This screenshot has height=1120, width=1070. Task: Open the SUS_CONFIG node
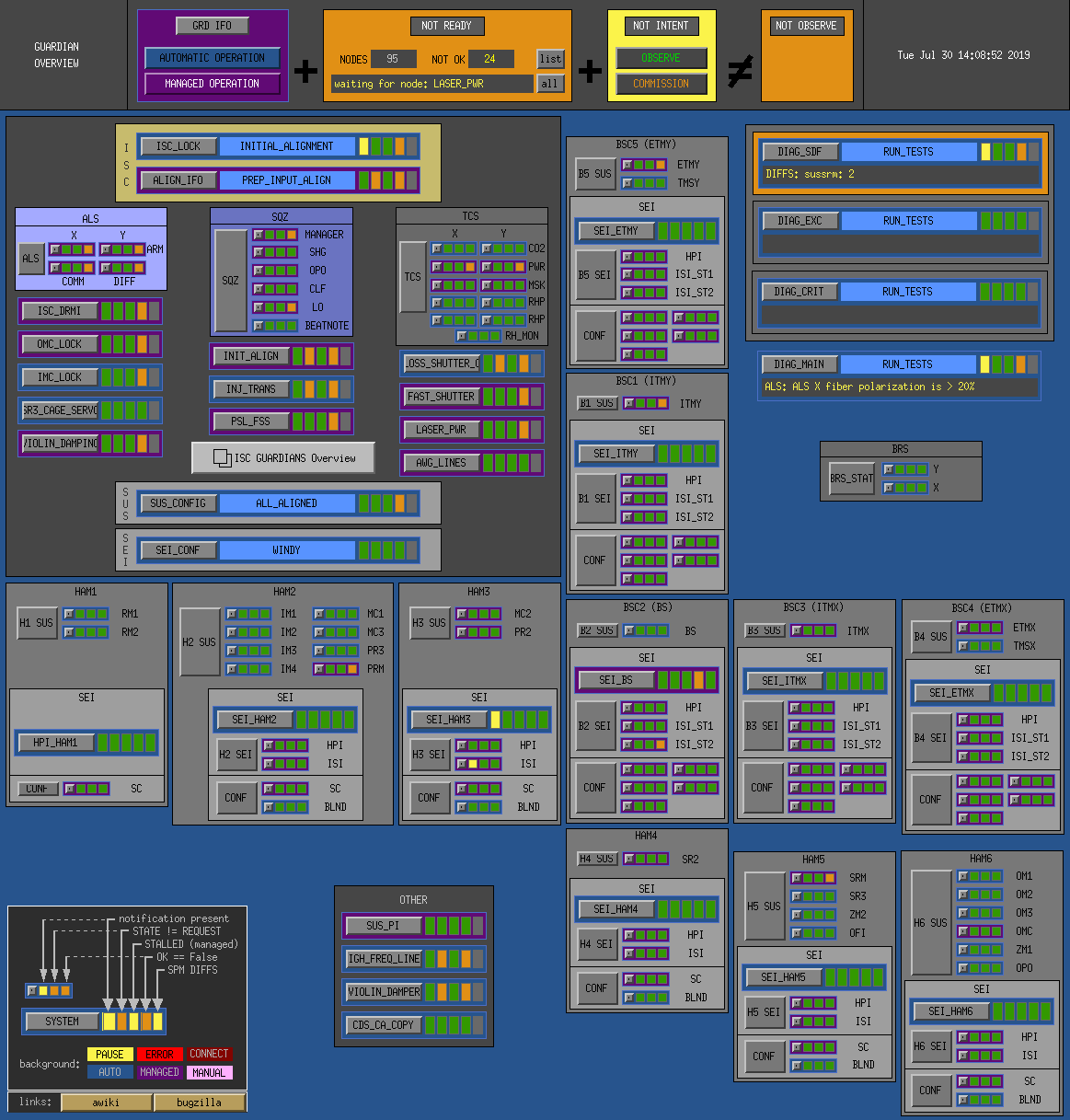click(178, 503)
